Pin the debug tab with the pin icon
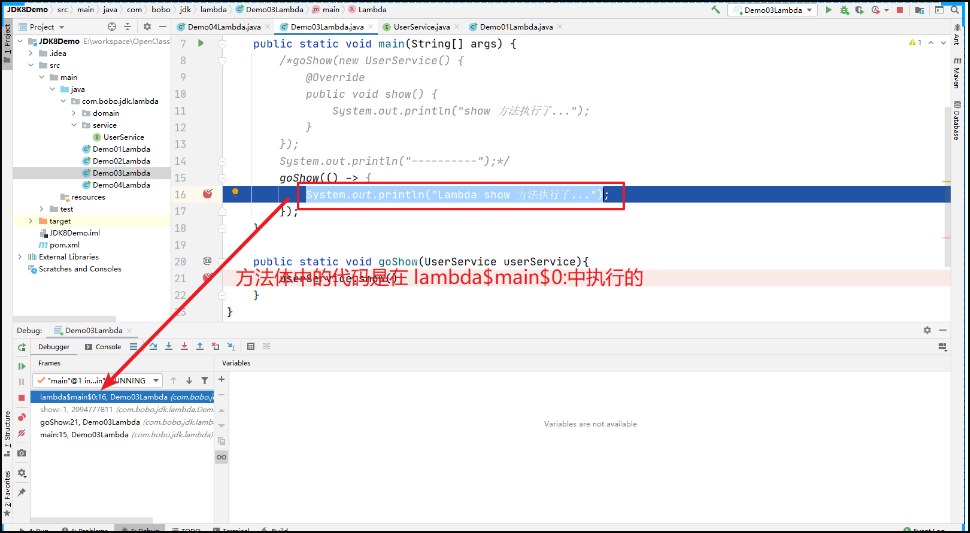 point(22,492)
